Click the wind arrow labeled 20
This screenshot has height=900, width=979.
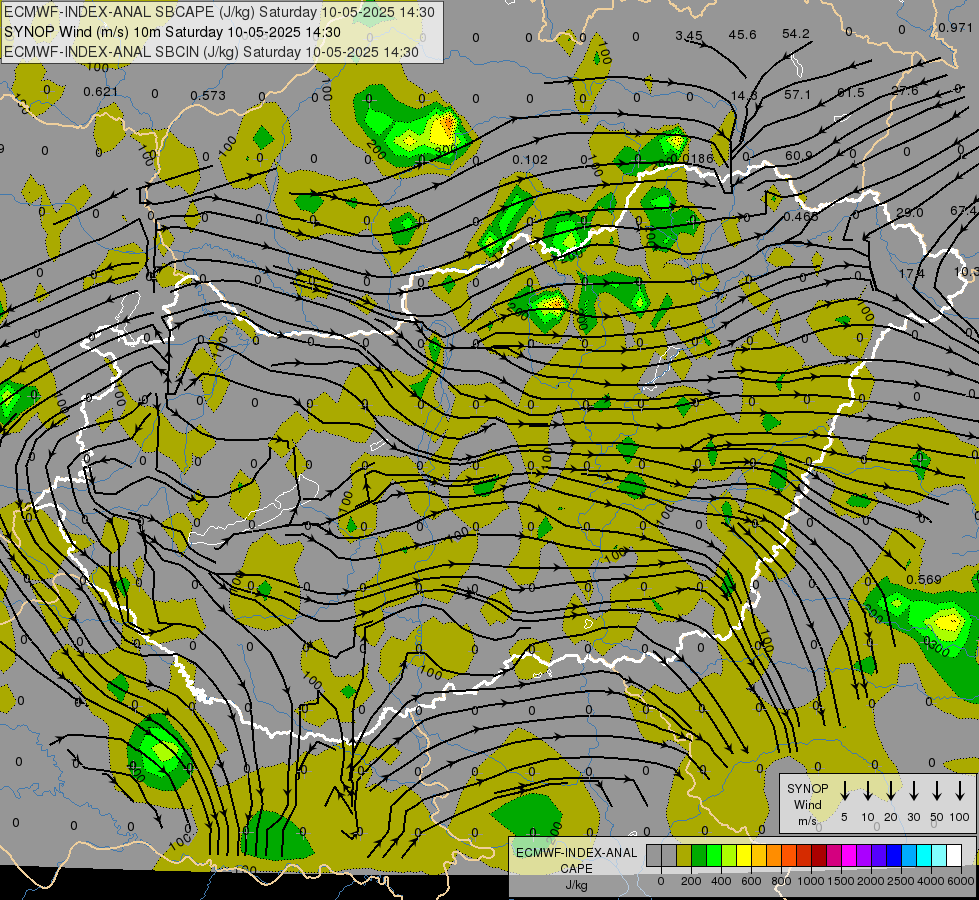point(891,790)
